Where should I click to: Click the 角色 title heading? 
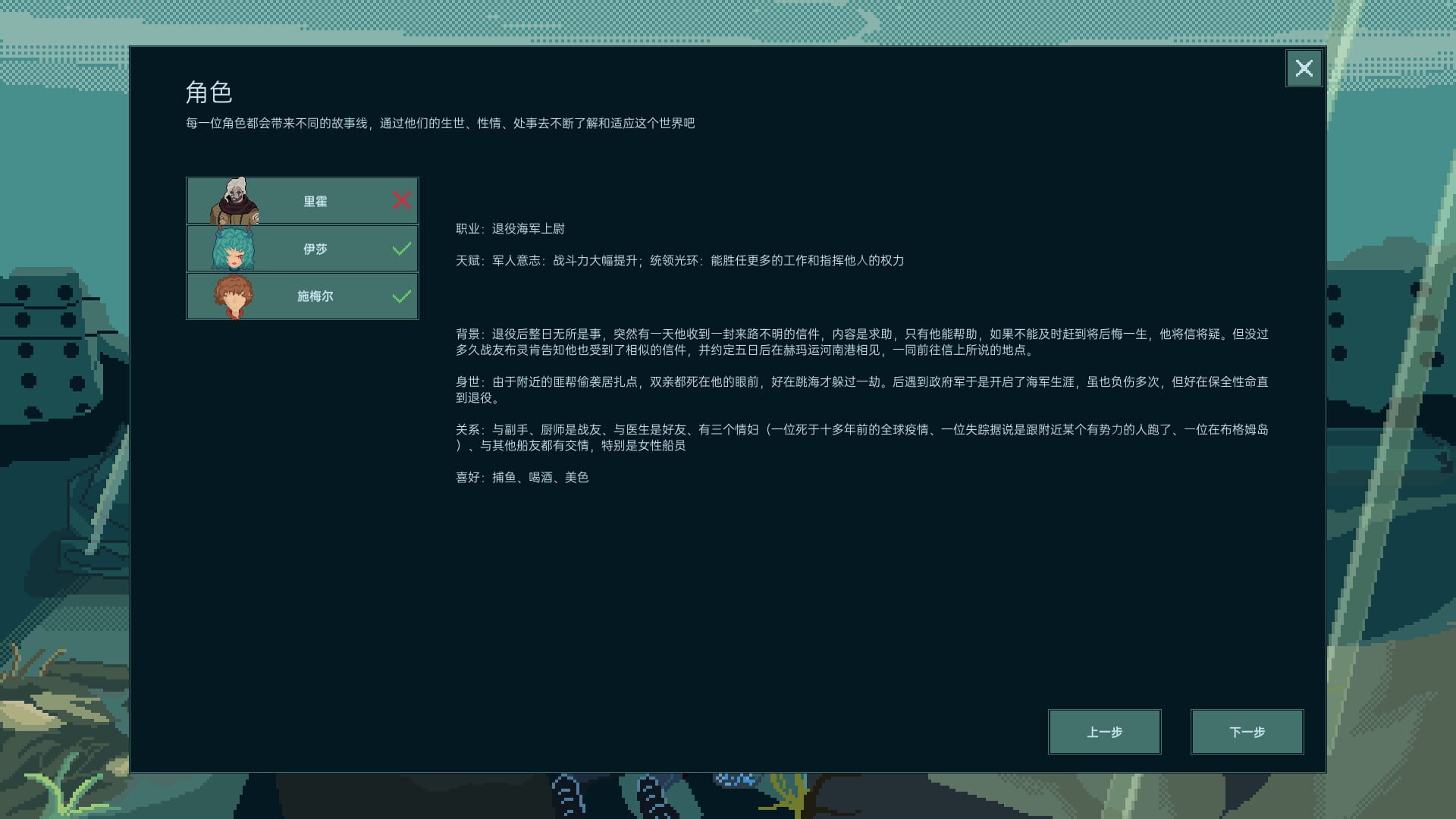pos(209,93)
